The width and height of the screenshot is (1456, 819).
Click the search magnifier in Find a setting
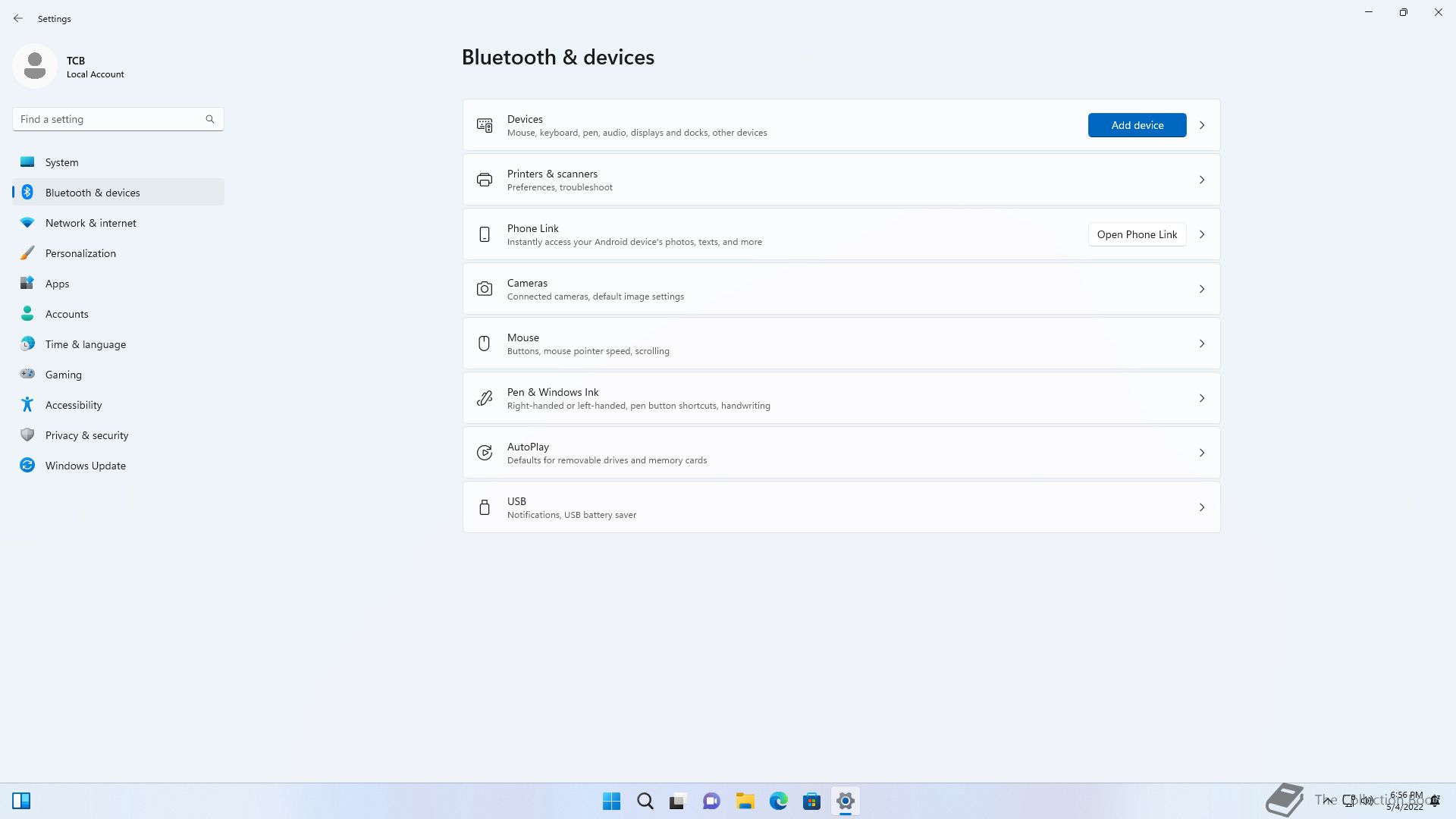pos(210,119)
